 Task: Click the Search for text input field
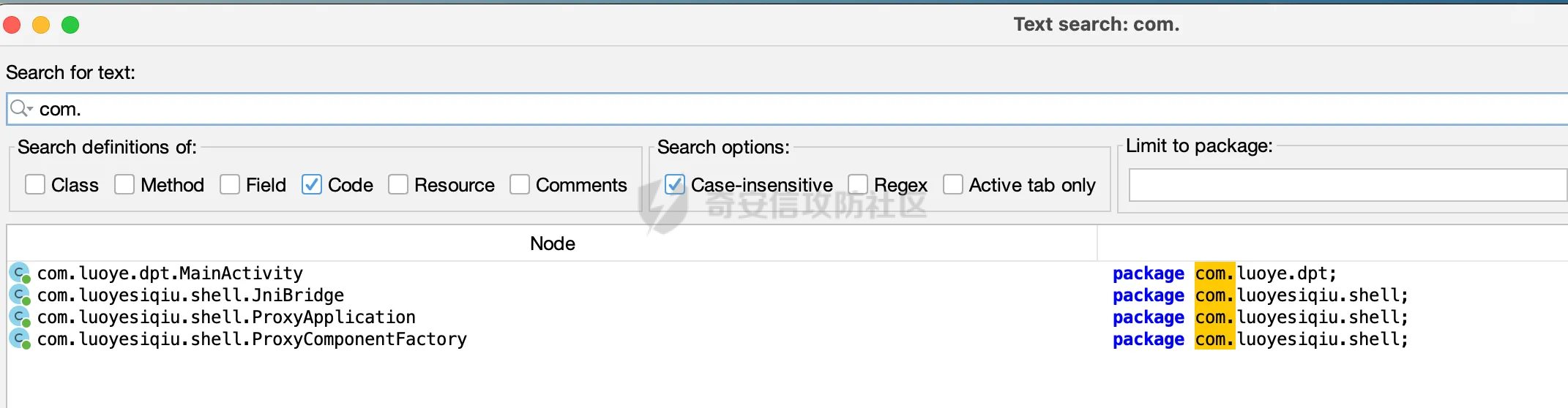pyautogui.click(x=788, y=109)
